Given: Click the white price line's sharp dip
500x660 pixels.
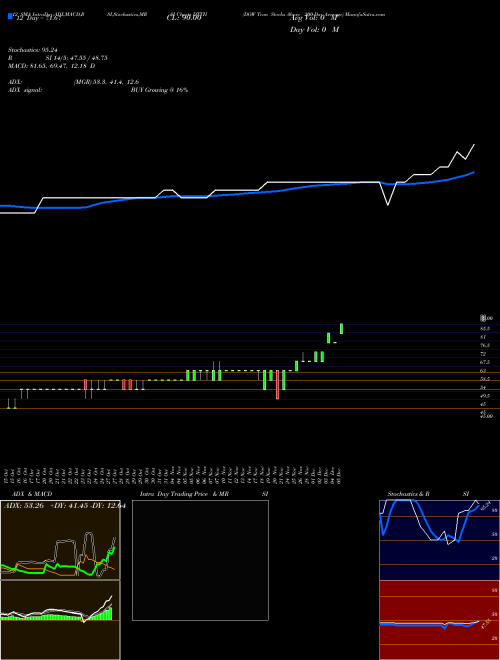Looking at the screenshot, I should point(388,205).
